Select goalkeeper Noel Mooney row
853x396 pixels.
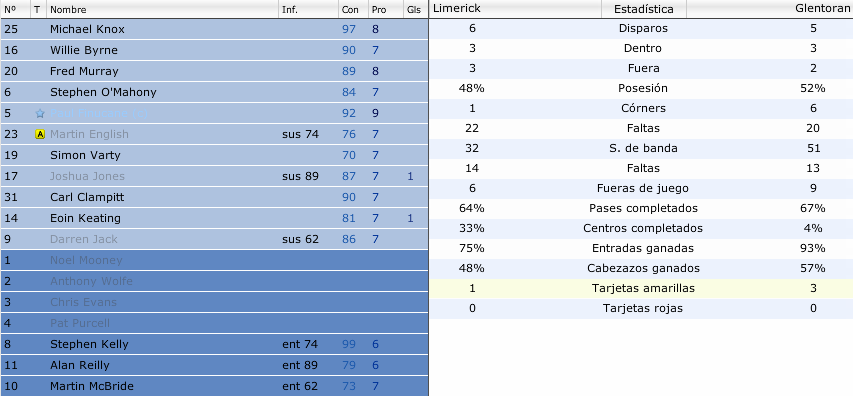pos(214,260)
